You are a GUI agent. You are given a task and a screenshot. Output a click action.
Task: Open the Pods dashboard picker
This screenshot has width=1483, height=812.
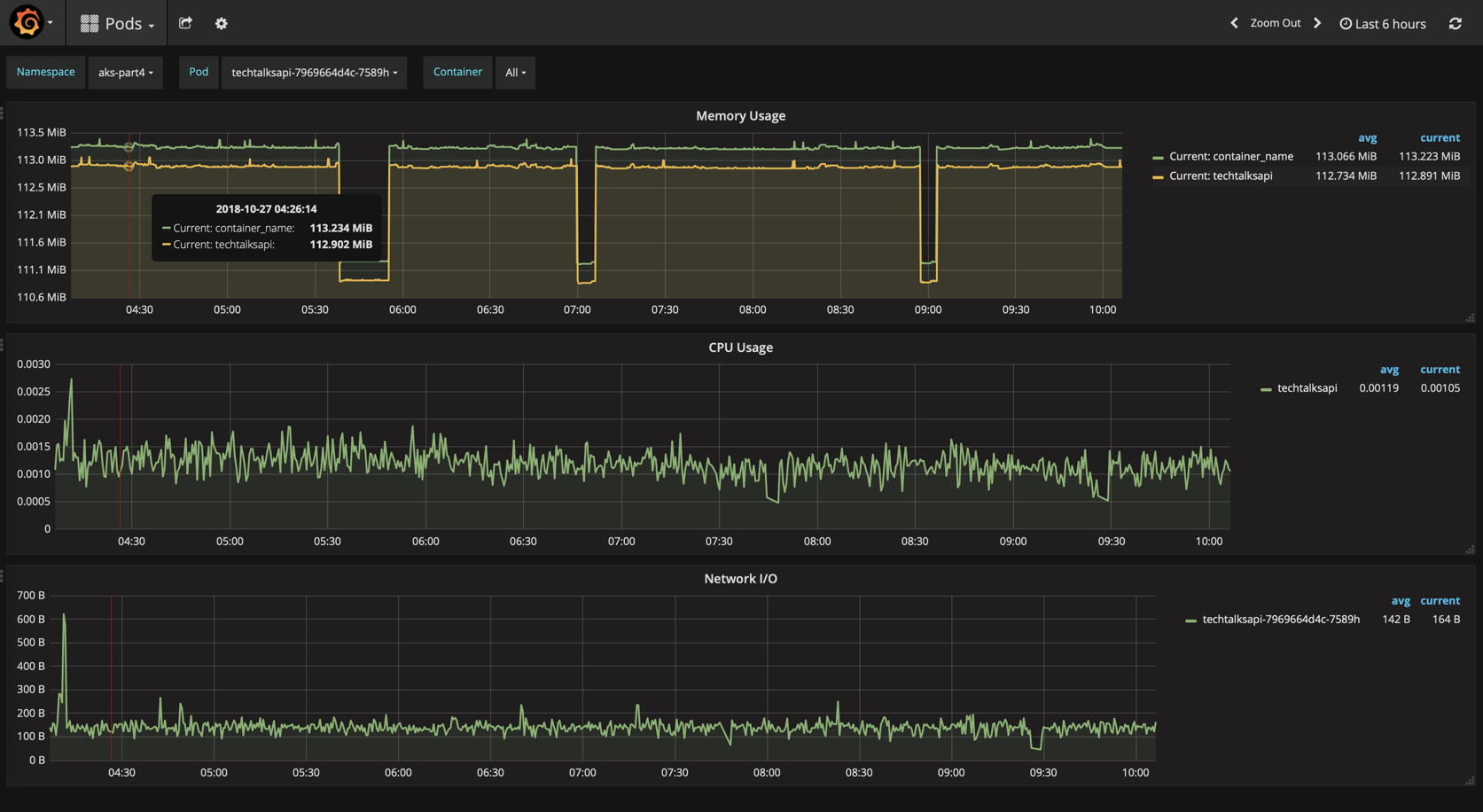point(117,23)
